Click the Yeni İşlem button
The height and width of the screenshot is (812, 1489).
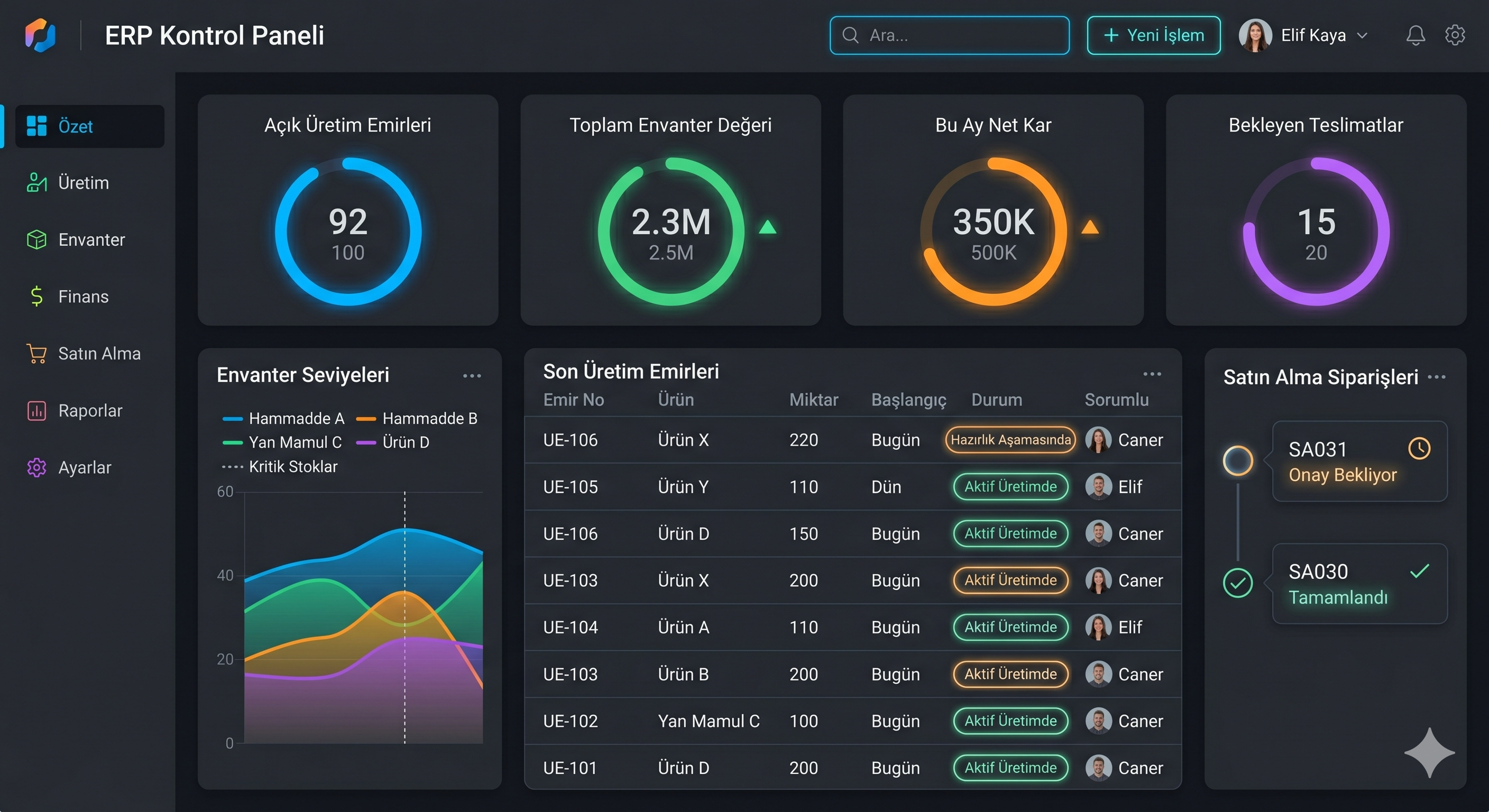[1153, 35]
